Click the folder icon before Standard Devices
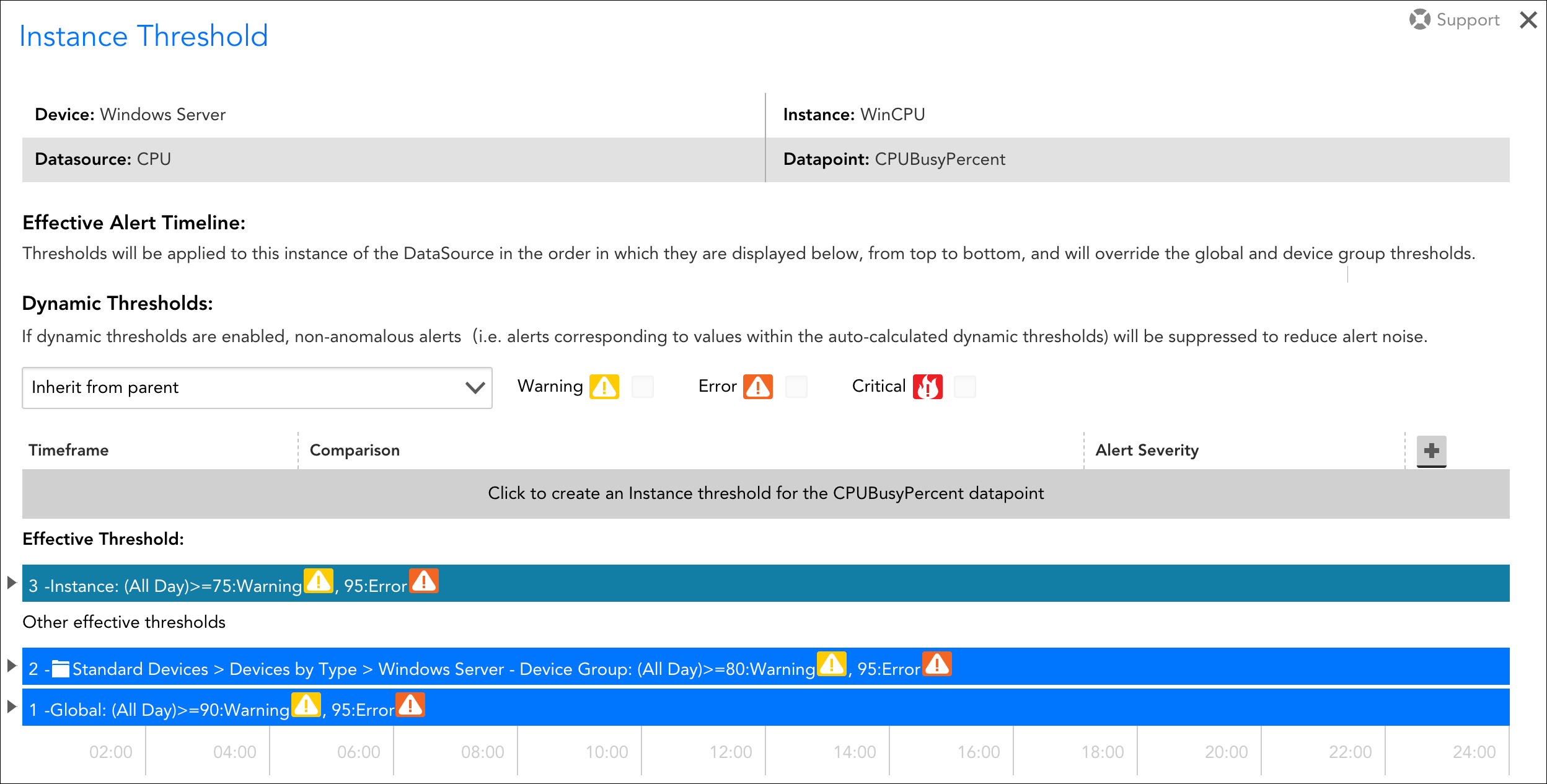This screenshot has width=1547, height=784. (x=60, y=669)
